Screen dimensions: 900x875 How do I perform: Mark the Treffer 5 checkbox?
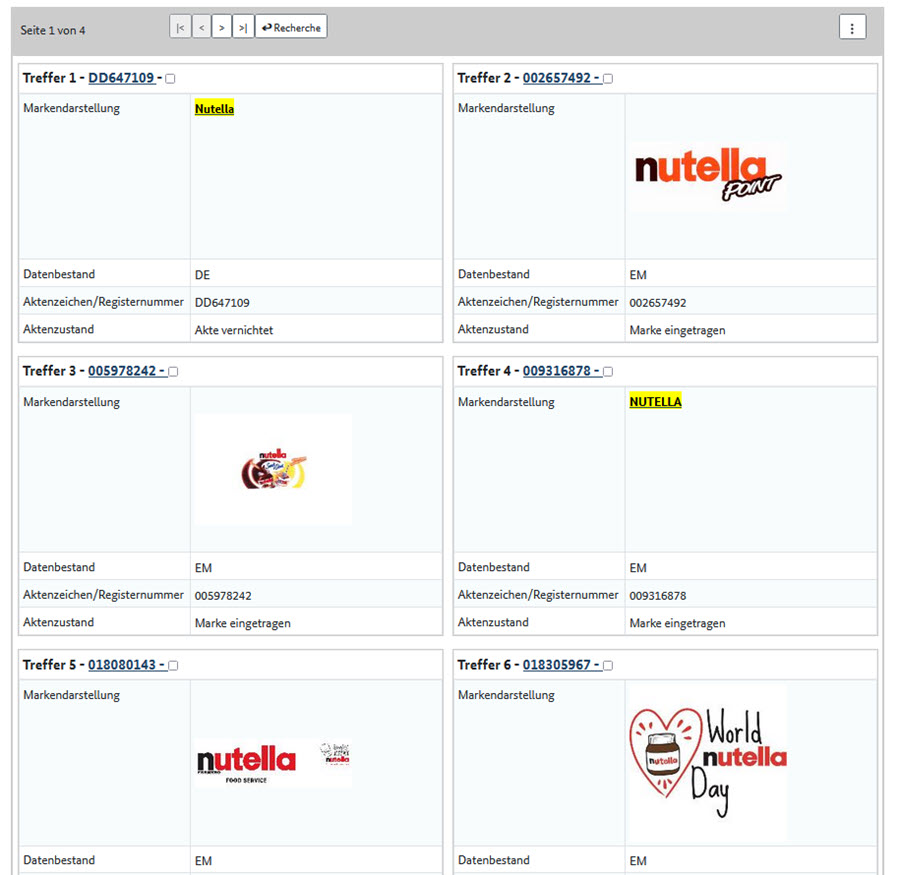[x=173, y=665]
